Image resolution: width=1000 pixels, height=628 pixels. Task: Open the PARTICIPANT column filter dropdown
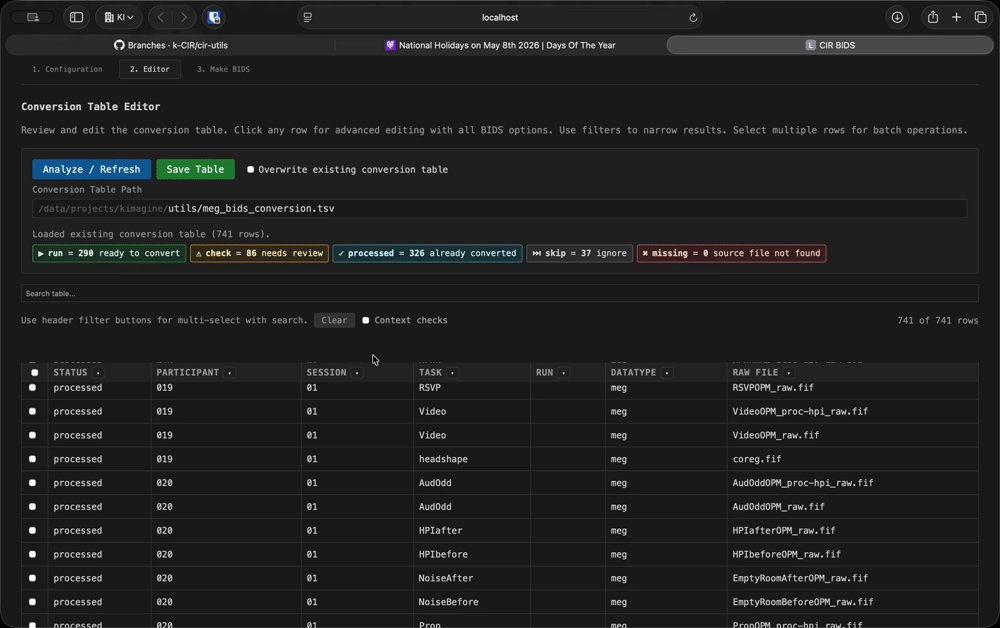(x=230, y=372)
